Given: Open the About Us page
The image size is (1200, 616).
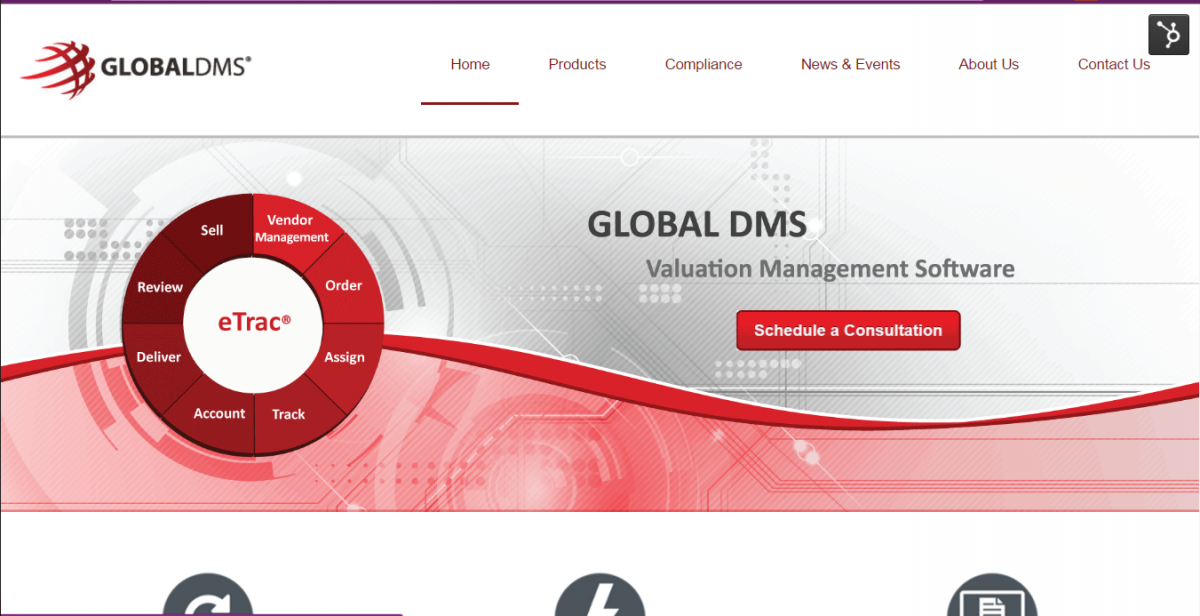Looking at the screenshot, I should [988, 64].
